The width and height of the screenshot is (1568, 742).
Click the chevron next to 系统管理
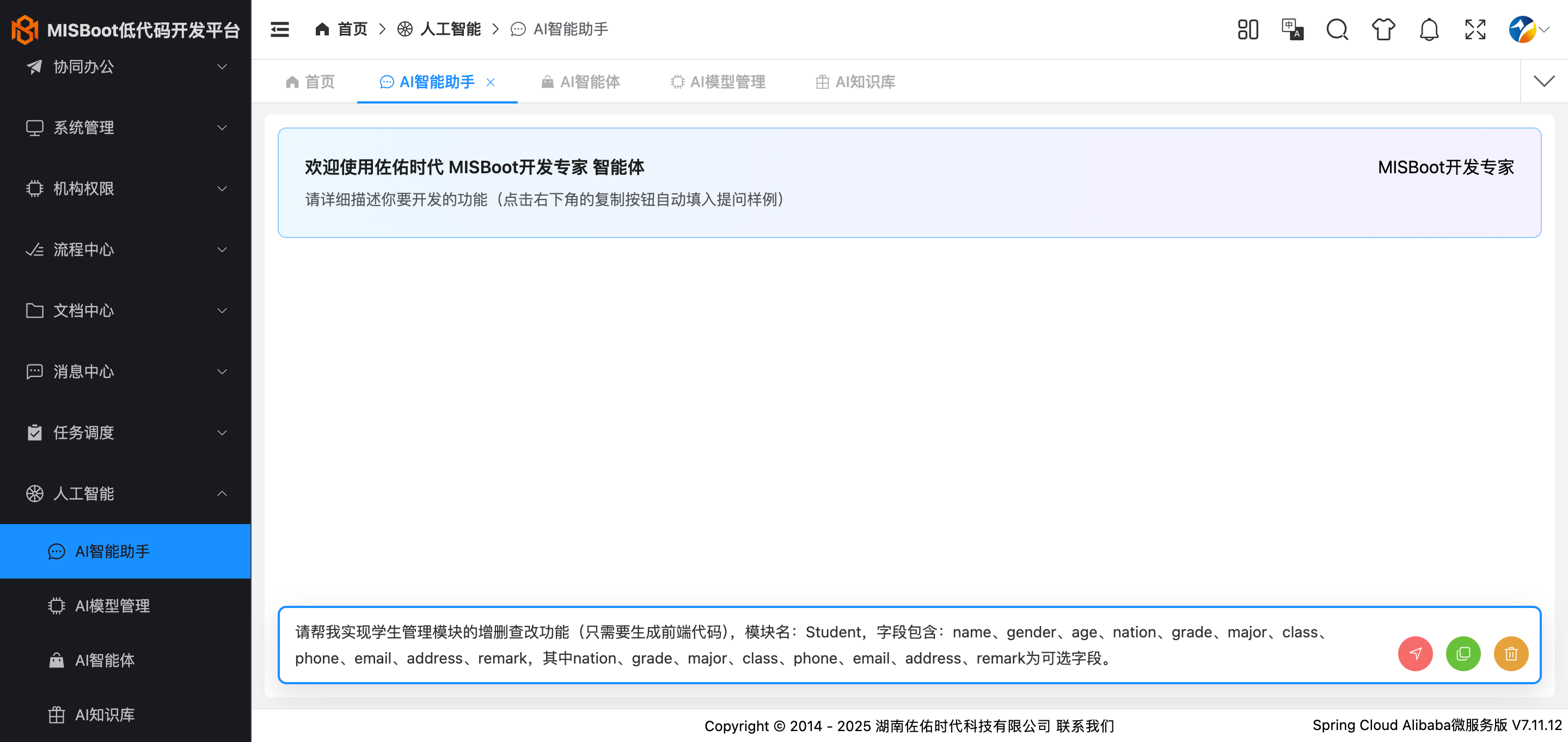coord(222,127)
